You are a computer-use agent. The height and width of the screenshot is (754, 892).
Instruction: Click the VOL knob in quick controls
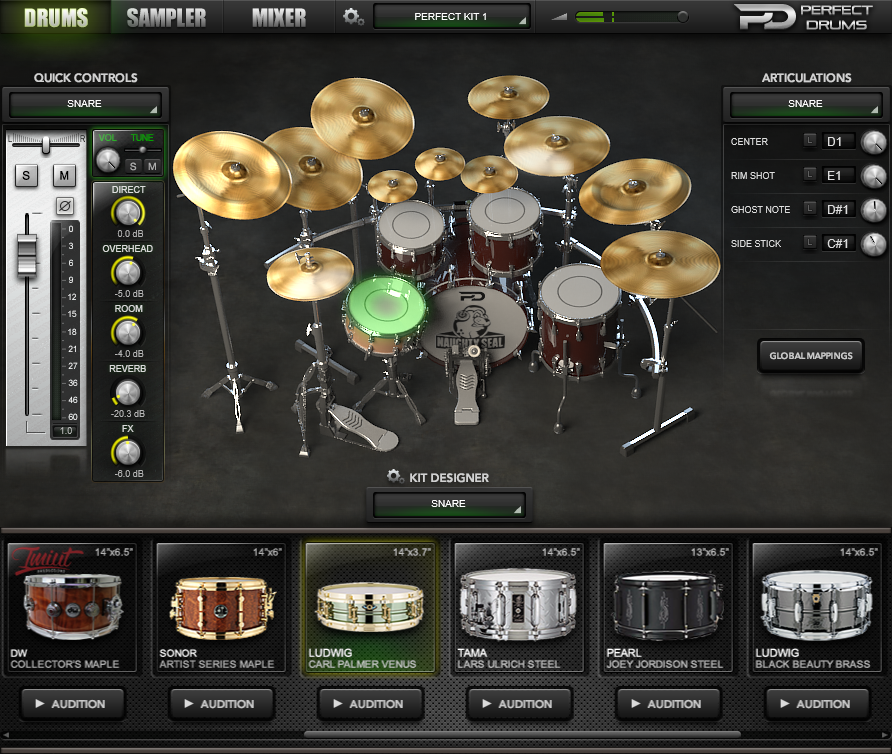tap(108, 160)
